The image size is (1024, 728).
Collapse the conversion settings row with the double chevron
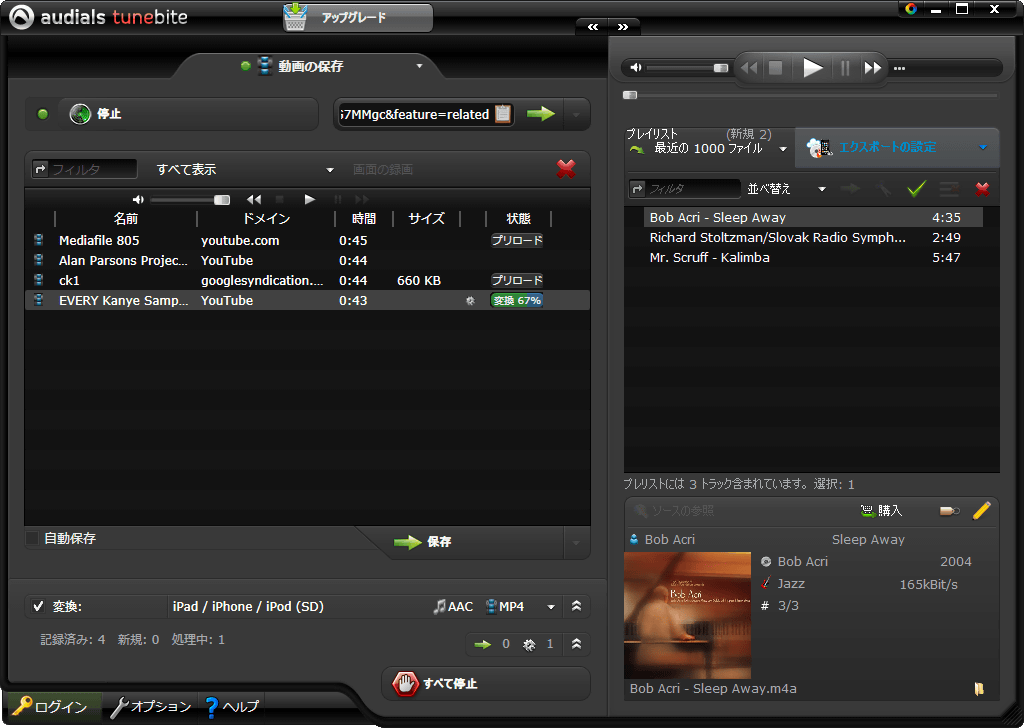577,607
